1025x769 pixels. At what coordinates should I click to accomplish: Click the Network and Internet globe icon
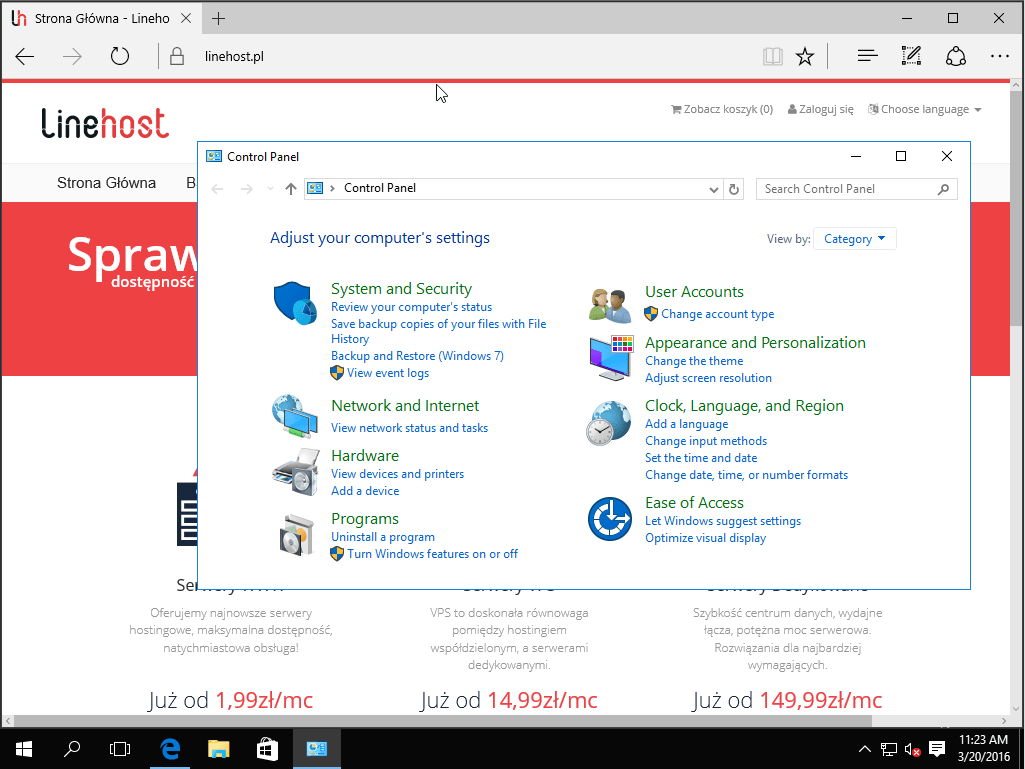295,416
